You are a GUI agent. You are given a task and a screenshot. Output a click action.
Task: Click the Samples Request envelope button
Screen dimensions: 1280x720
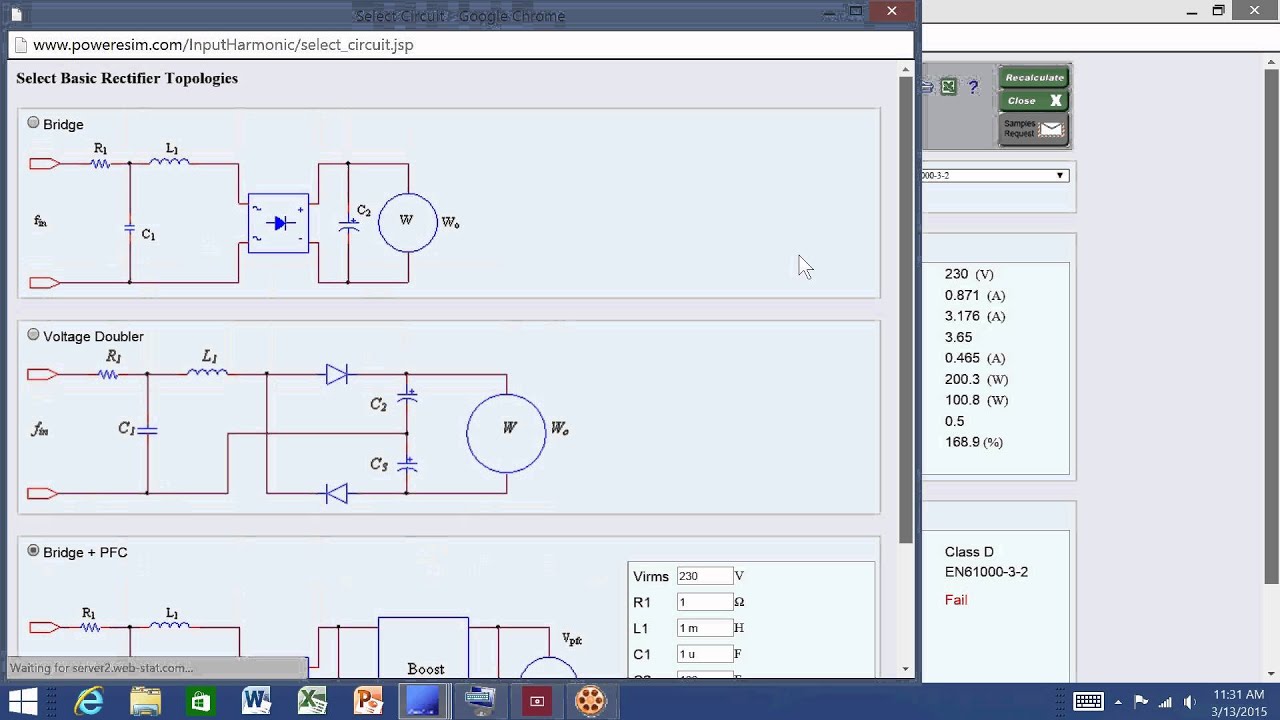click(x=1034, y=129)
